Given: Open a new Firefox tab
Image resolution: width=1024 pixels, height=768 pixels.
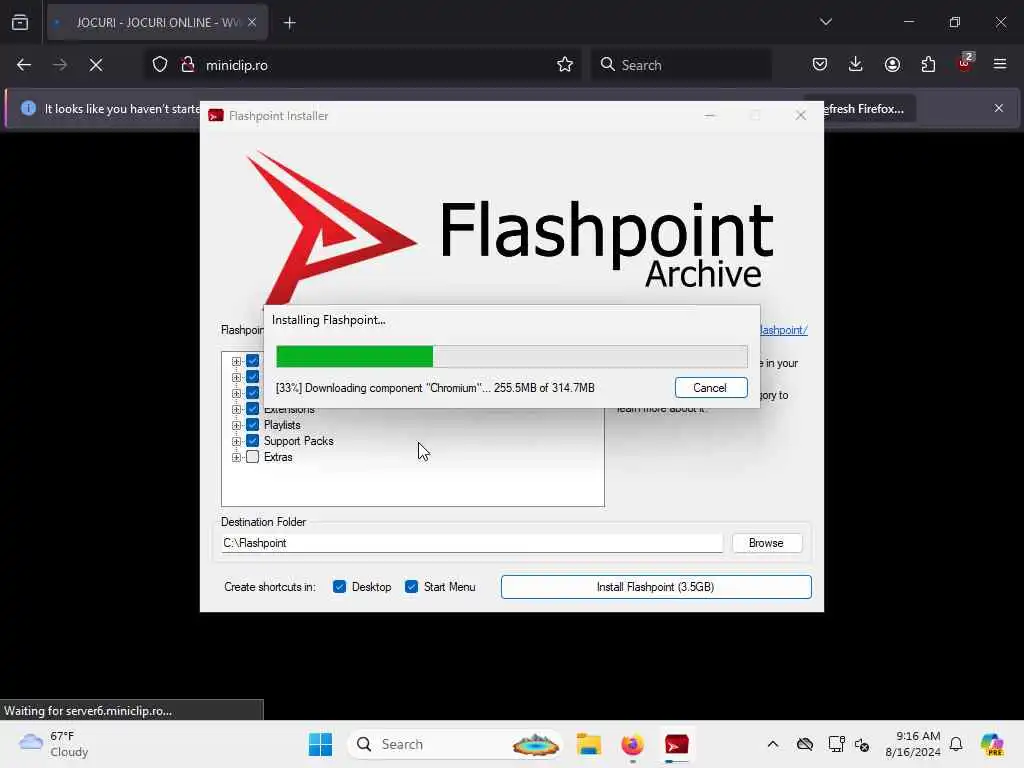Looking at the screenshot, I should tap(290, 23).
